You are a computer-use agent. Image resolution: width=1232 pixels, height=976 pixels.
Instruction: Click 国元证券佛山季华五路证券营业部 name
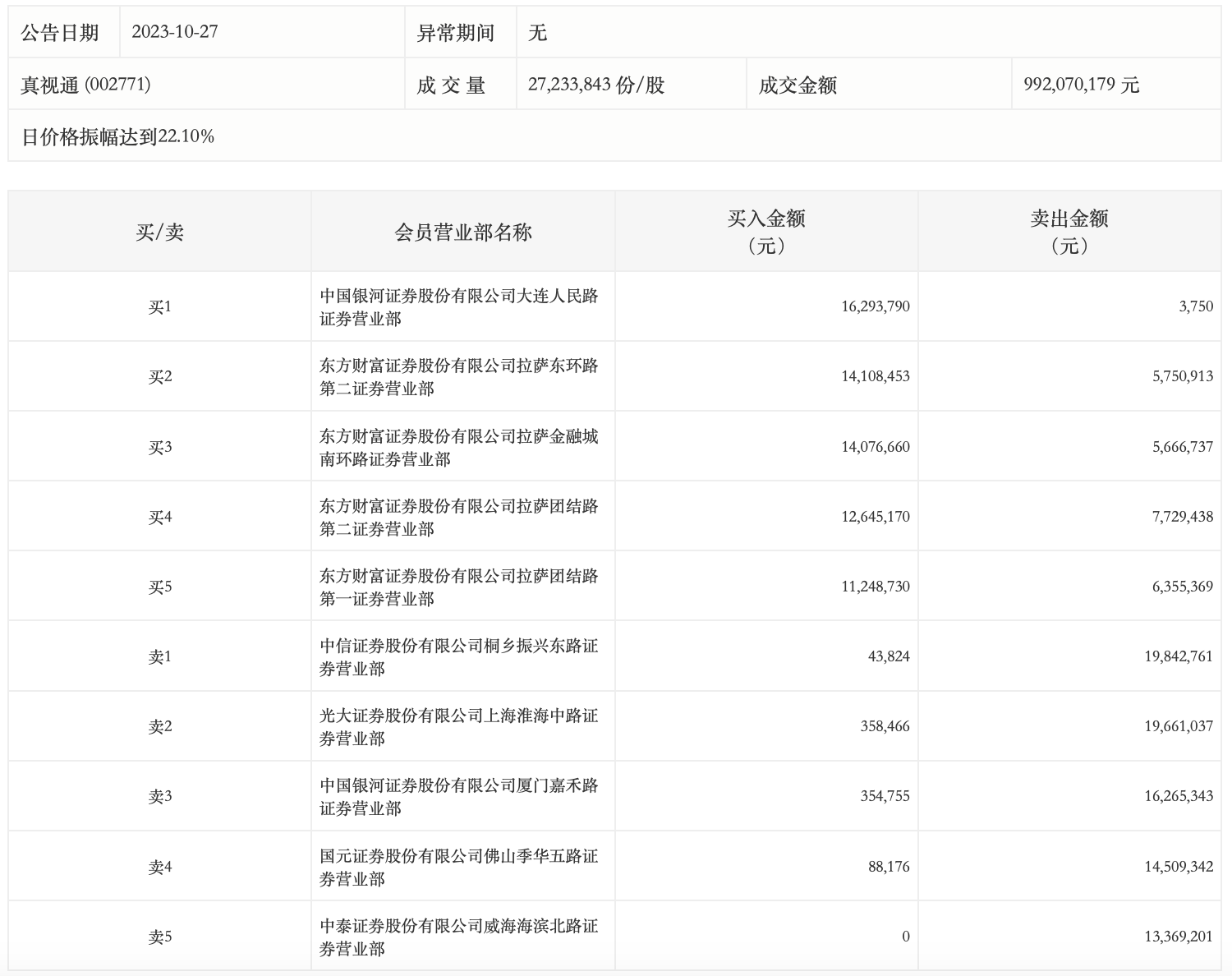click(459, 867)
